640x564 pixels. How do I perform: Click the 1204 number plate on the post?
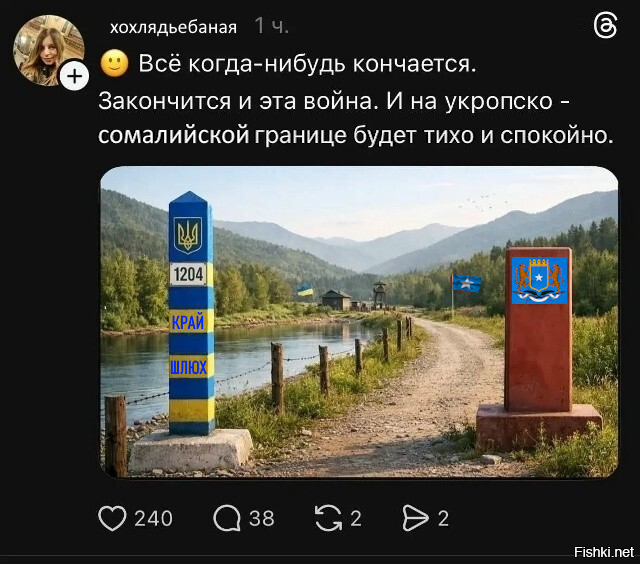pos(188,274)
